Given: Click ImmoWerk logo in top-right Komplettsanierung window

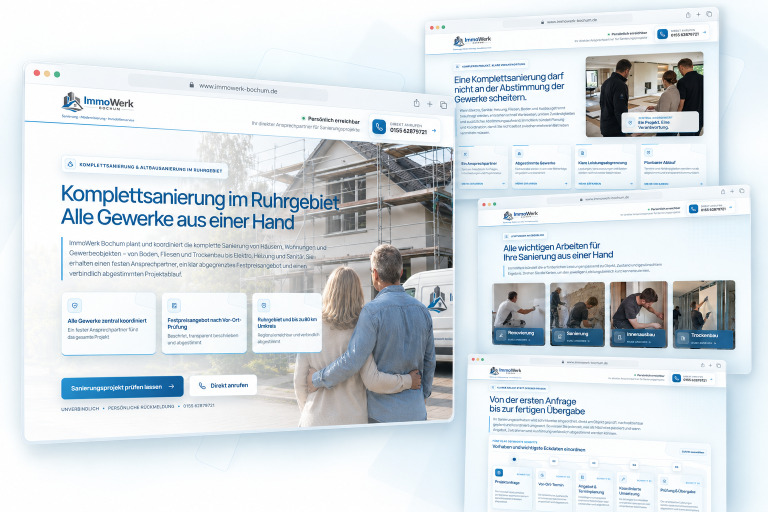Looking at the screenshot, I should 472,41.
